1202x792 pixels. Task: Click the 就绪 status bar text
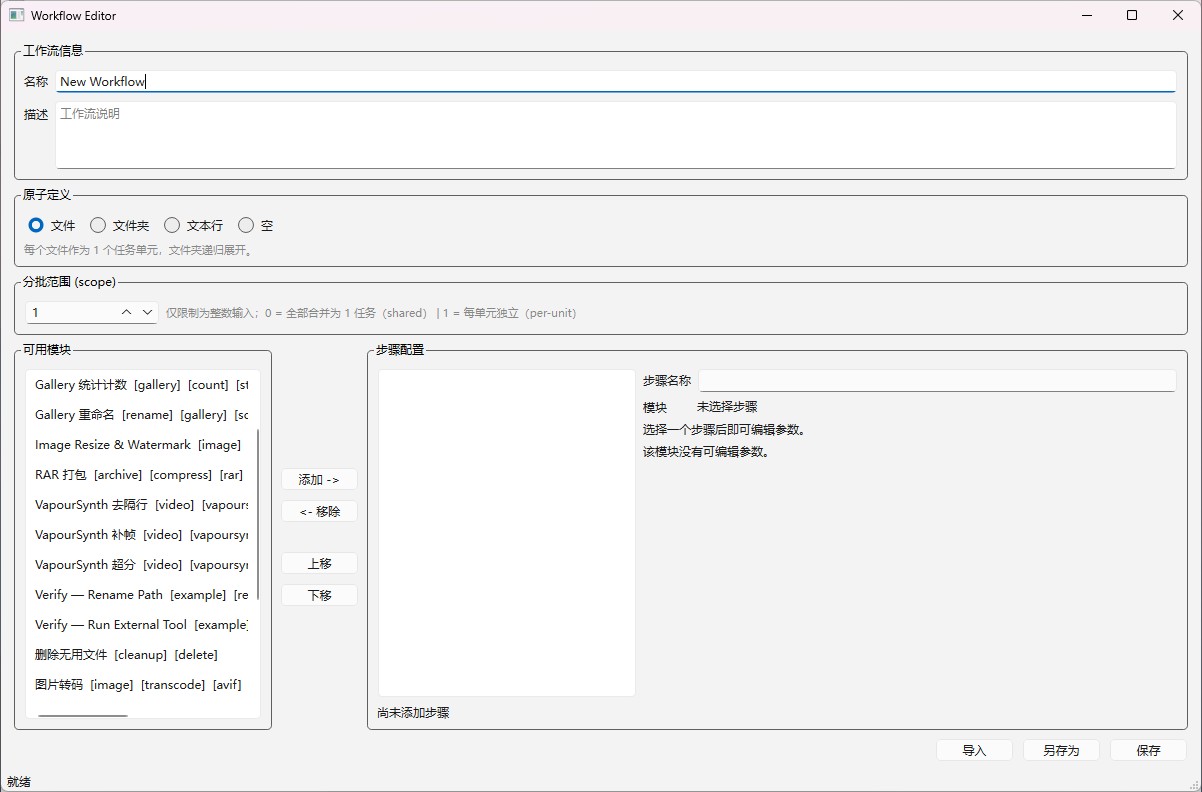(18, 781)
